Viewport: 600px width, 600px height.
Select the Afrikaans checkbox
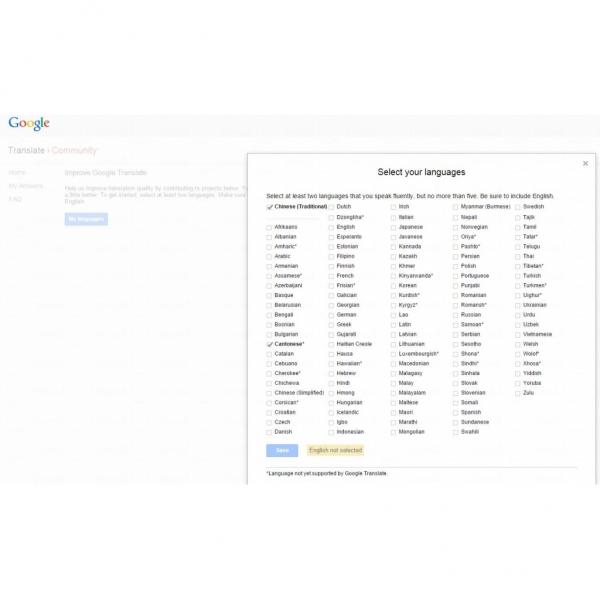269,227
